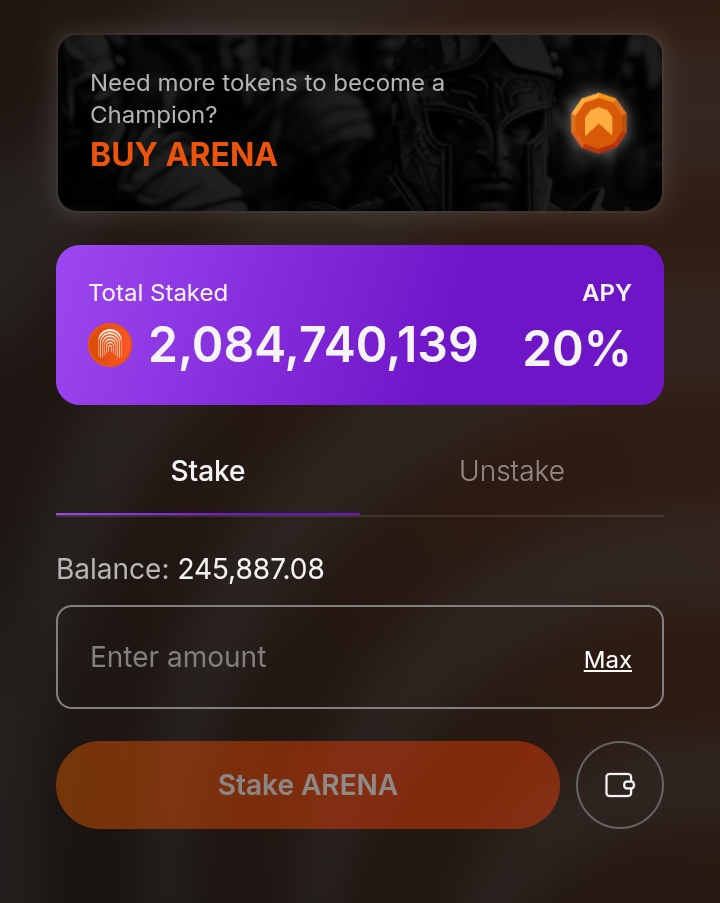The height and width of the screenshot is (903, 720).
Task: Click the "Need more tokens" prompt text
Action: tap(267, 84)
